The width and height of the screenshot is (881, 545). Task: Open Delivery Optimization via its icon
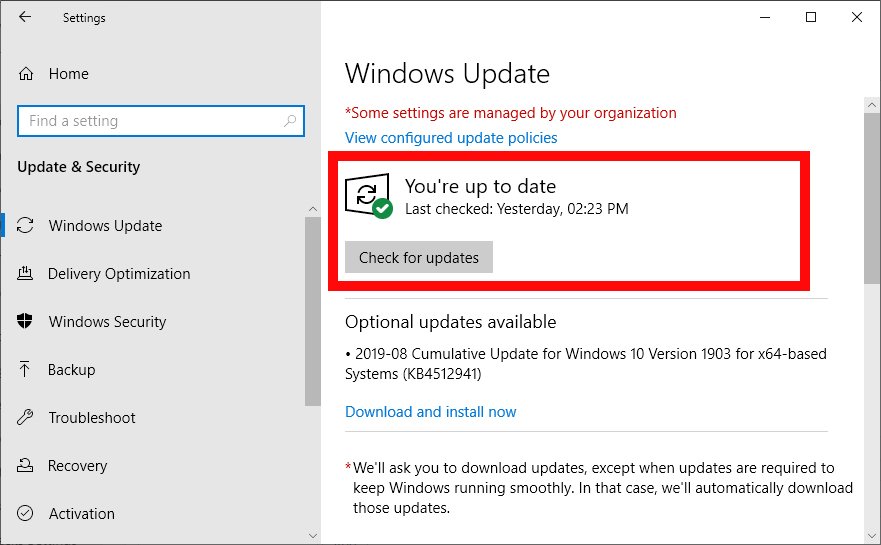coord(27,274)
